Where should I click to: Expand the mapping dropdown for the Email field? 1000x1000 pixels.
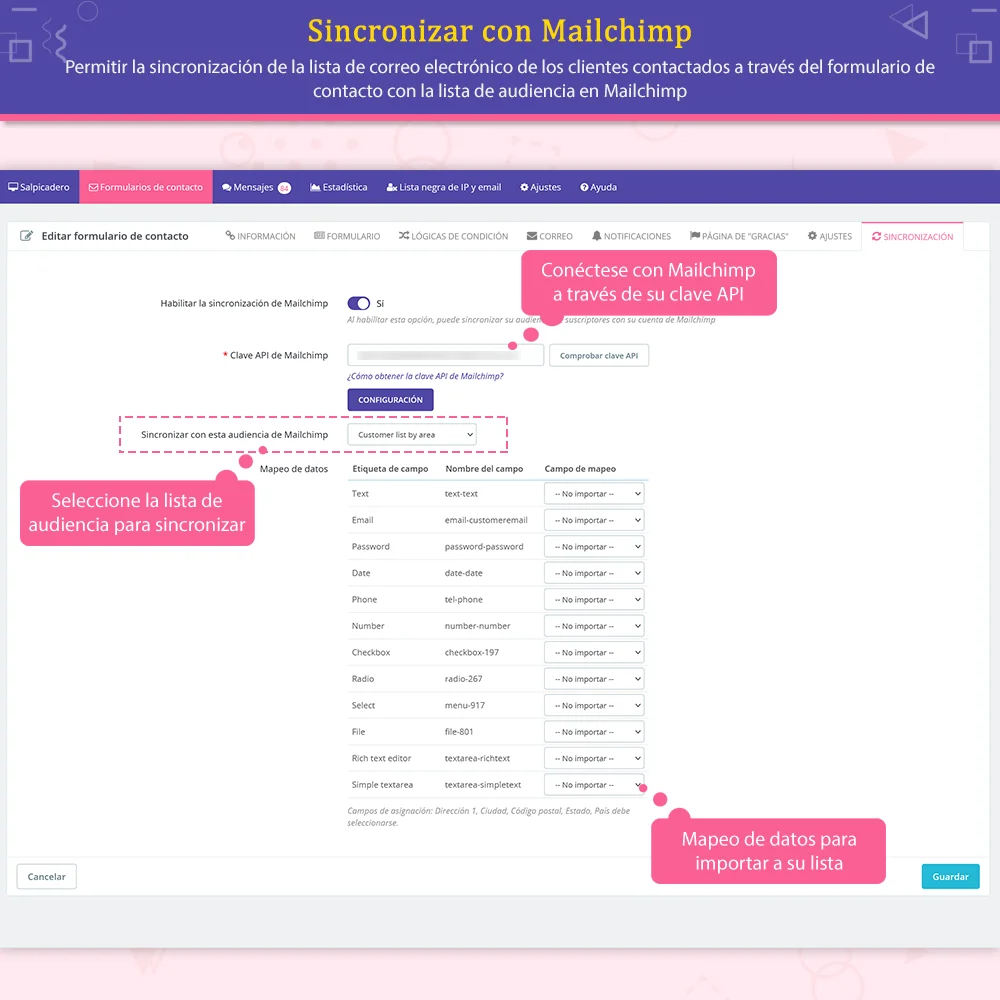(x=593, y=519)
